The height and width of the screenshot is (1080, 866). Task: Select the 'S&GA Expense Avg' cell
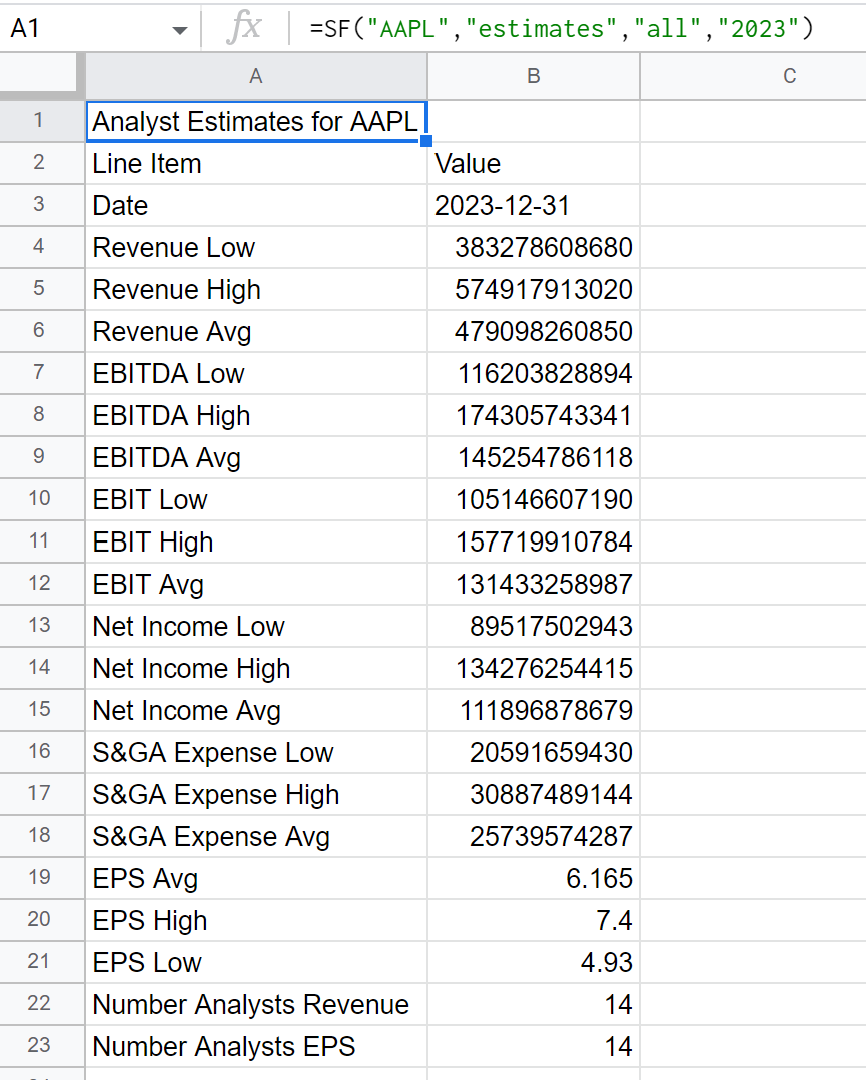pos(256,836)
